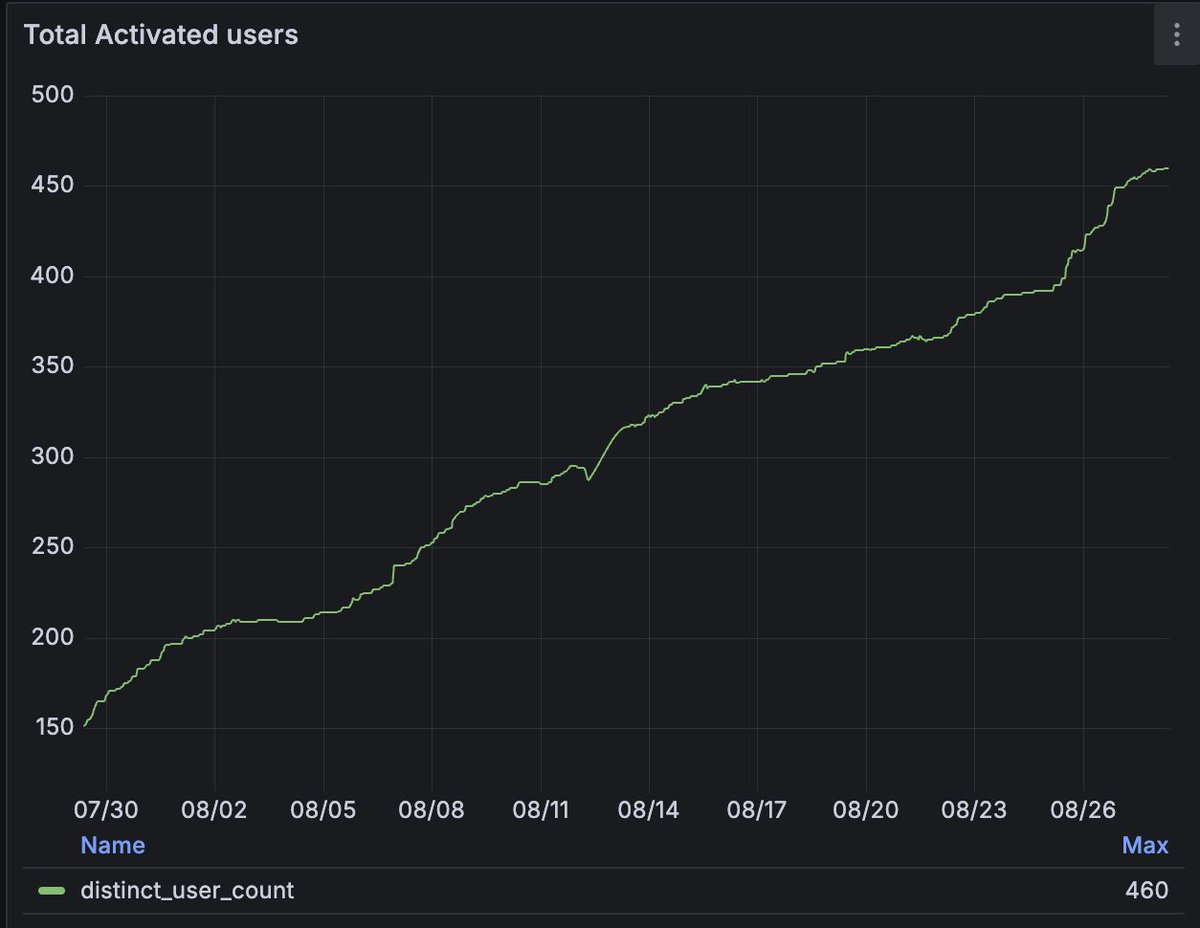
Task: Toggle the distinct_user_count series in legend
Action: (187, 890)
